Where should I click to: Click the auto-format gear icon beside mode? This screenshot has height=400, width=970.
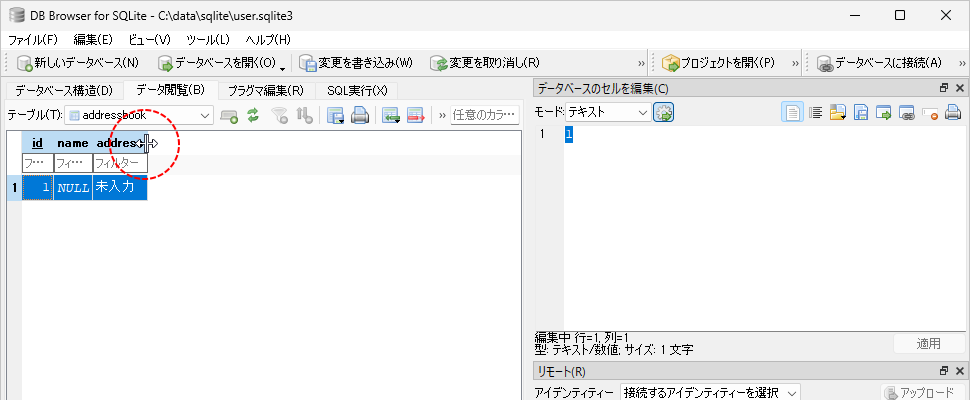tap(663, 113)
